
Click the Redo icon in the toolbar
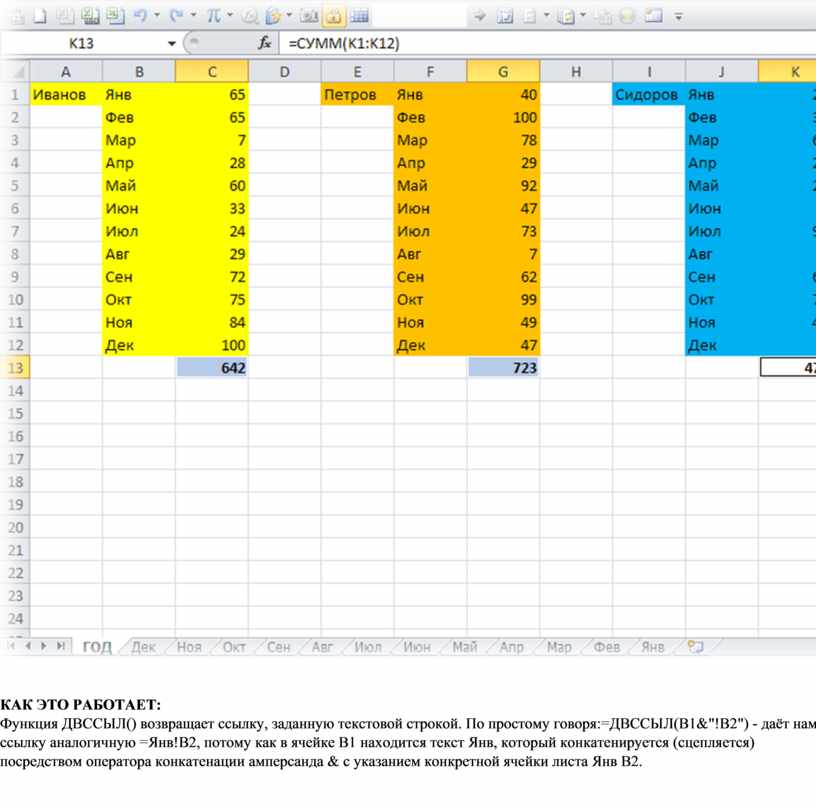177,16
